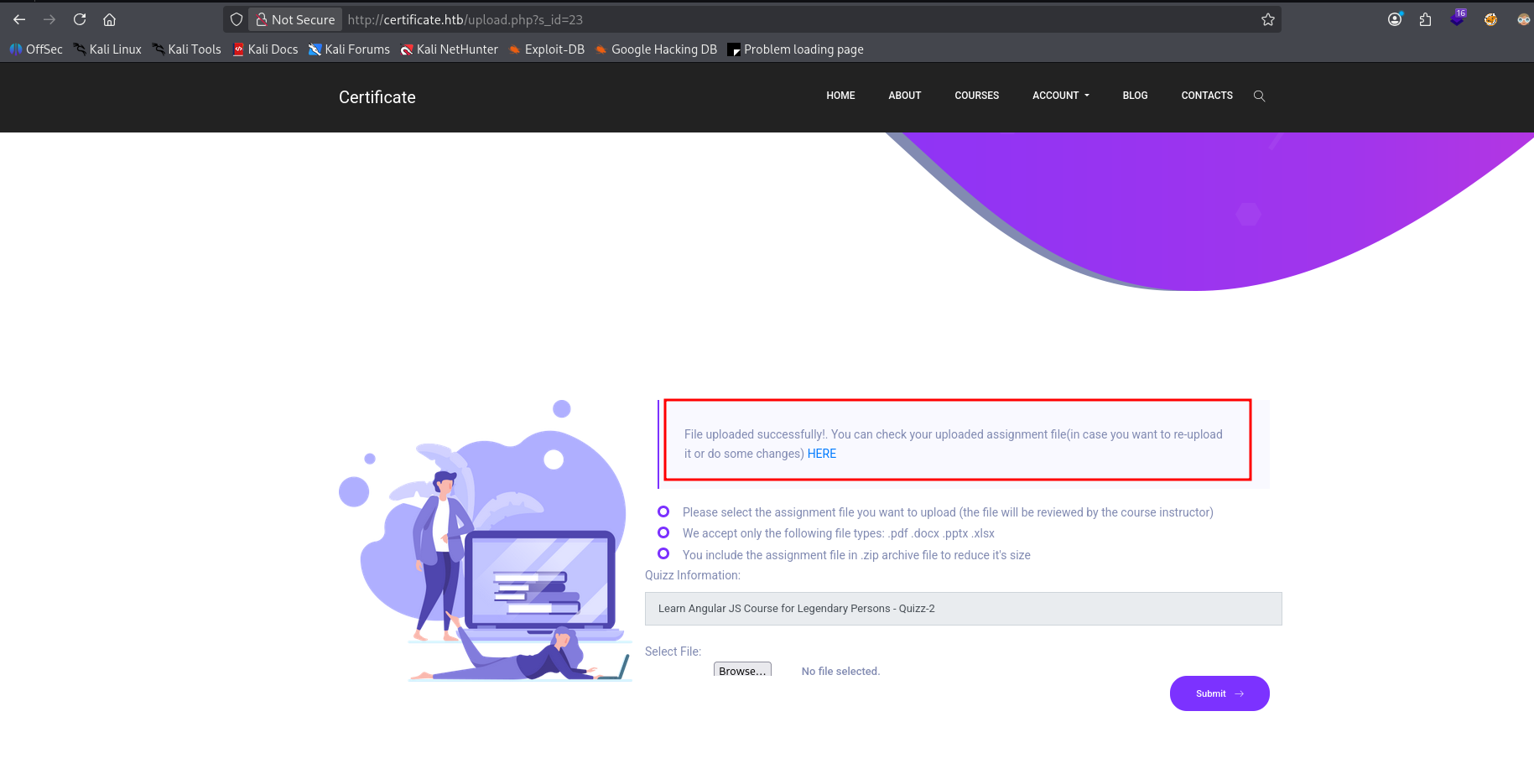Click the Certificate site logo

[377, 97]
